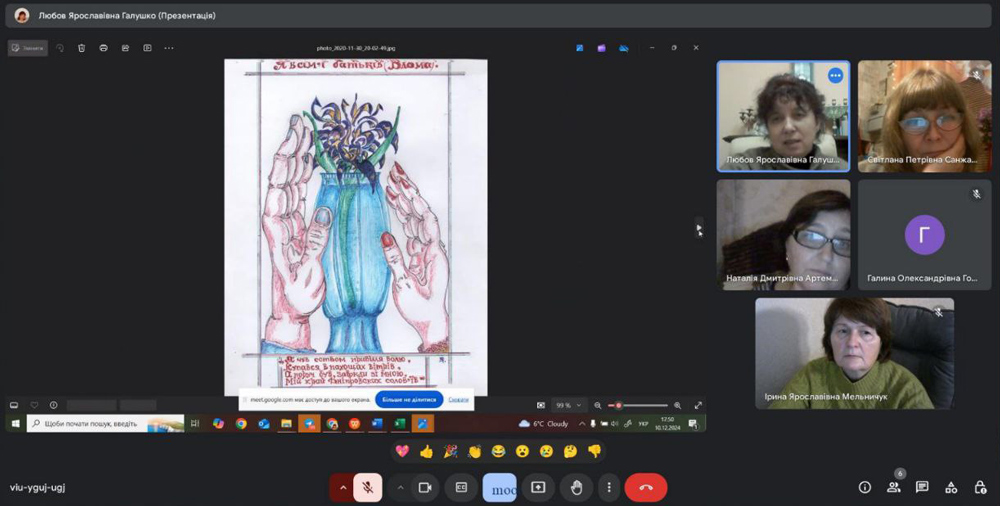Viewport: 1000px width, 506px height.
Task: Open the activities panel
Action: [x=951, y=487]
